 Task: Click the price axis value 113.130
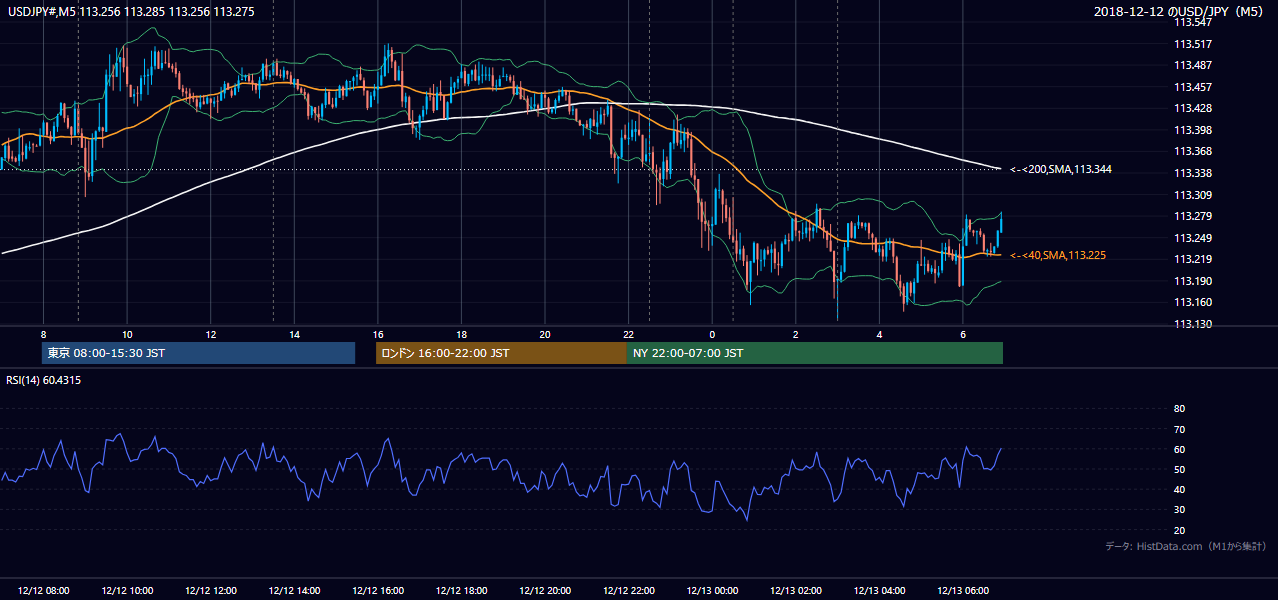click(1193, 324)
